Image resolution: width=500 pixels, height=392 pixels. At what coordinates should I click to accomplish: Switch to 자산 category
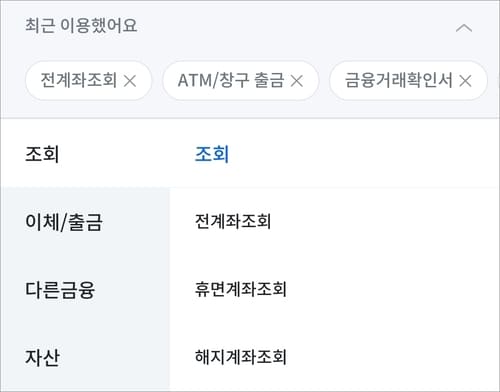point(42,357)
